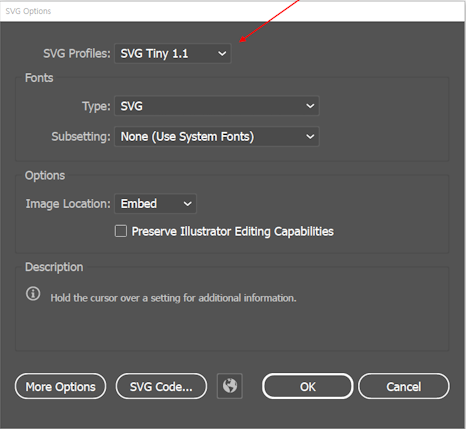466x429 pixels.
Task: Click the 'Hold the cursor over a setting' text
Action: (x=173, y=298)
